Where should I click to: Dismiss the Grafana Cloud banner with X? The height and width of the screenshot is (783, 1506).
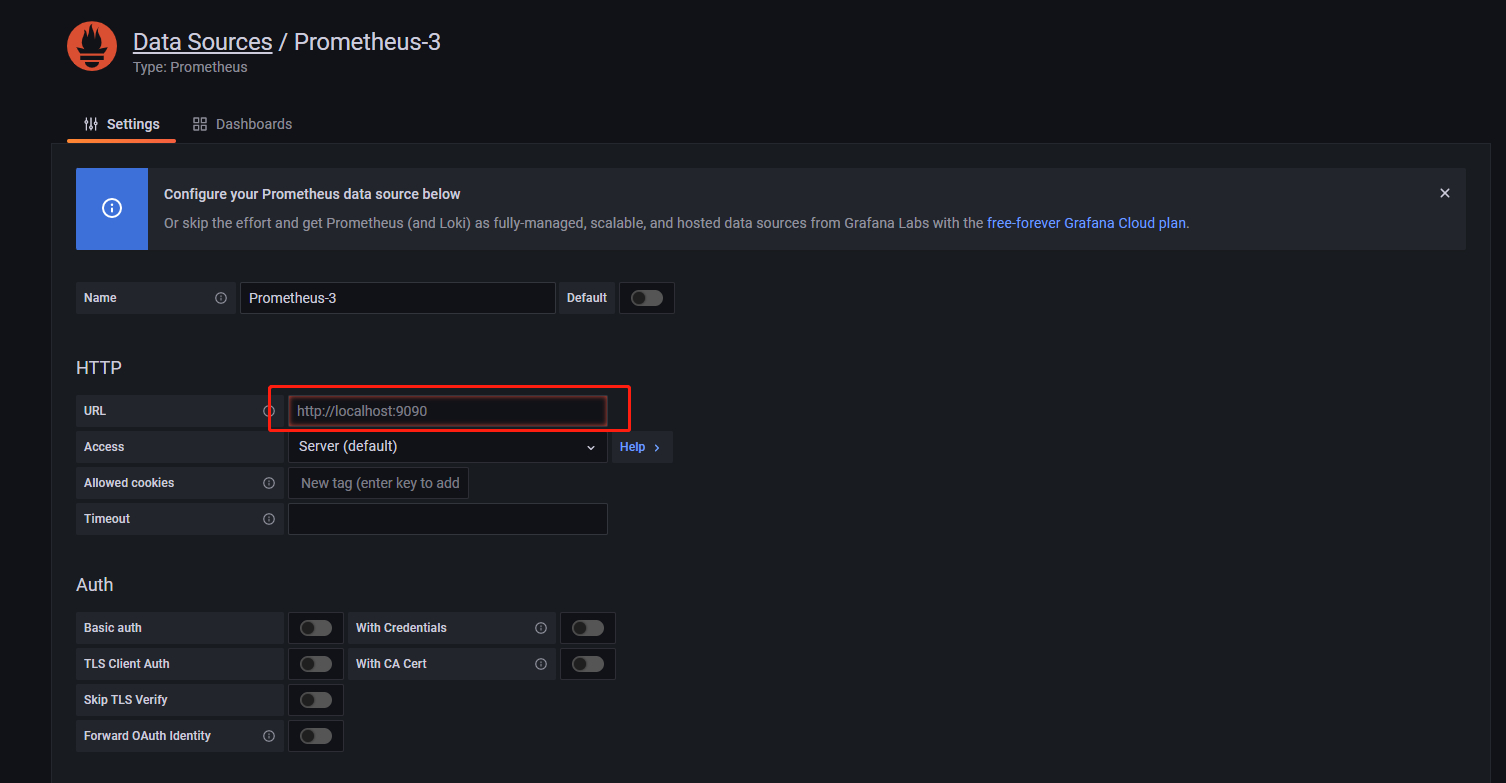tap(1444, 193)
